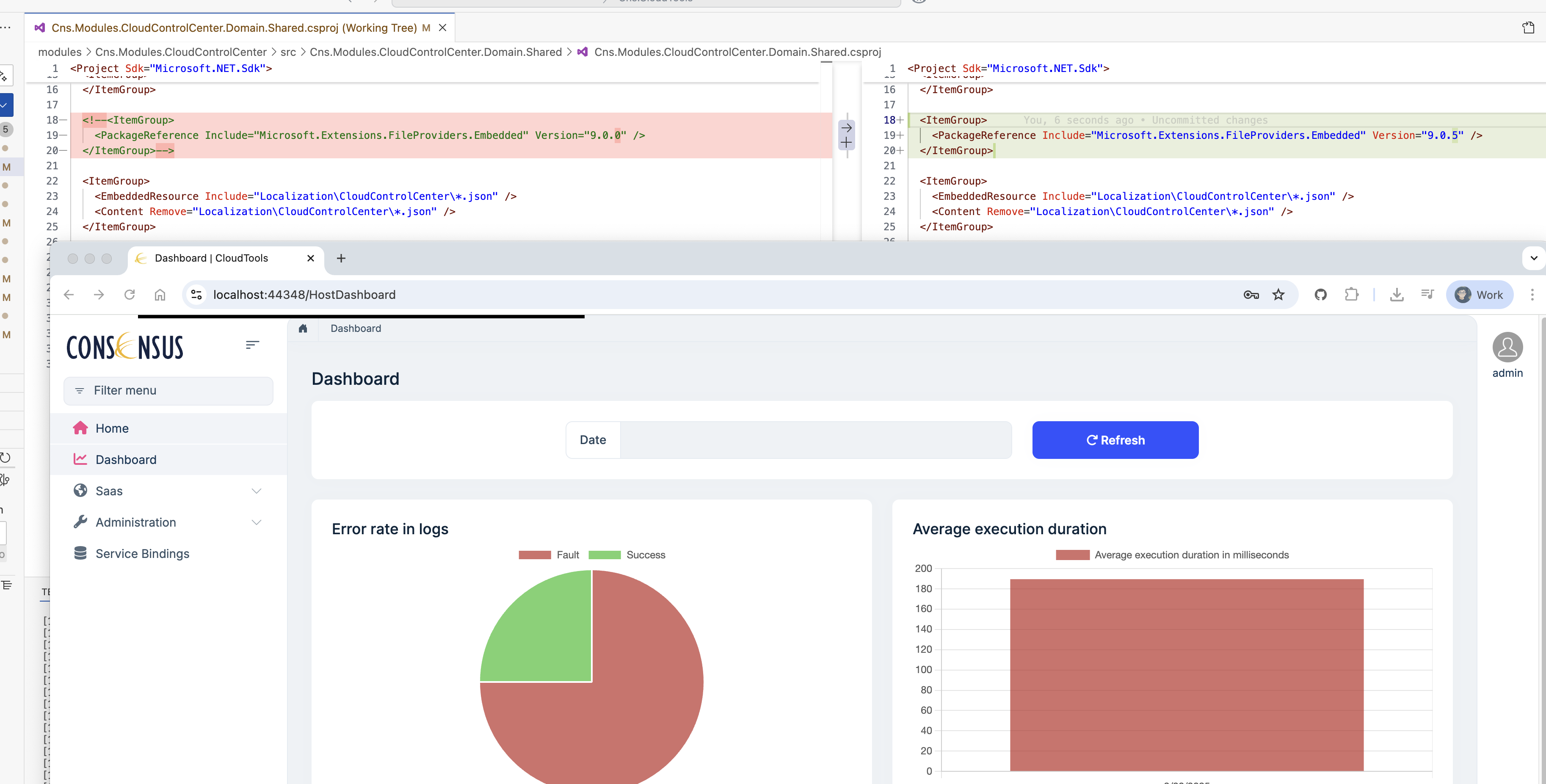Reload the browser page
The height and width of the screenshot is (784, 1546).
[x=130, y=295]
